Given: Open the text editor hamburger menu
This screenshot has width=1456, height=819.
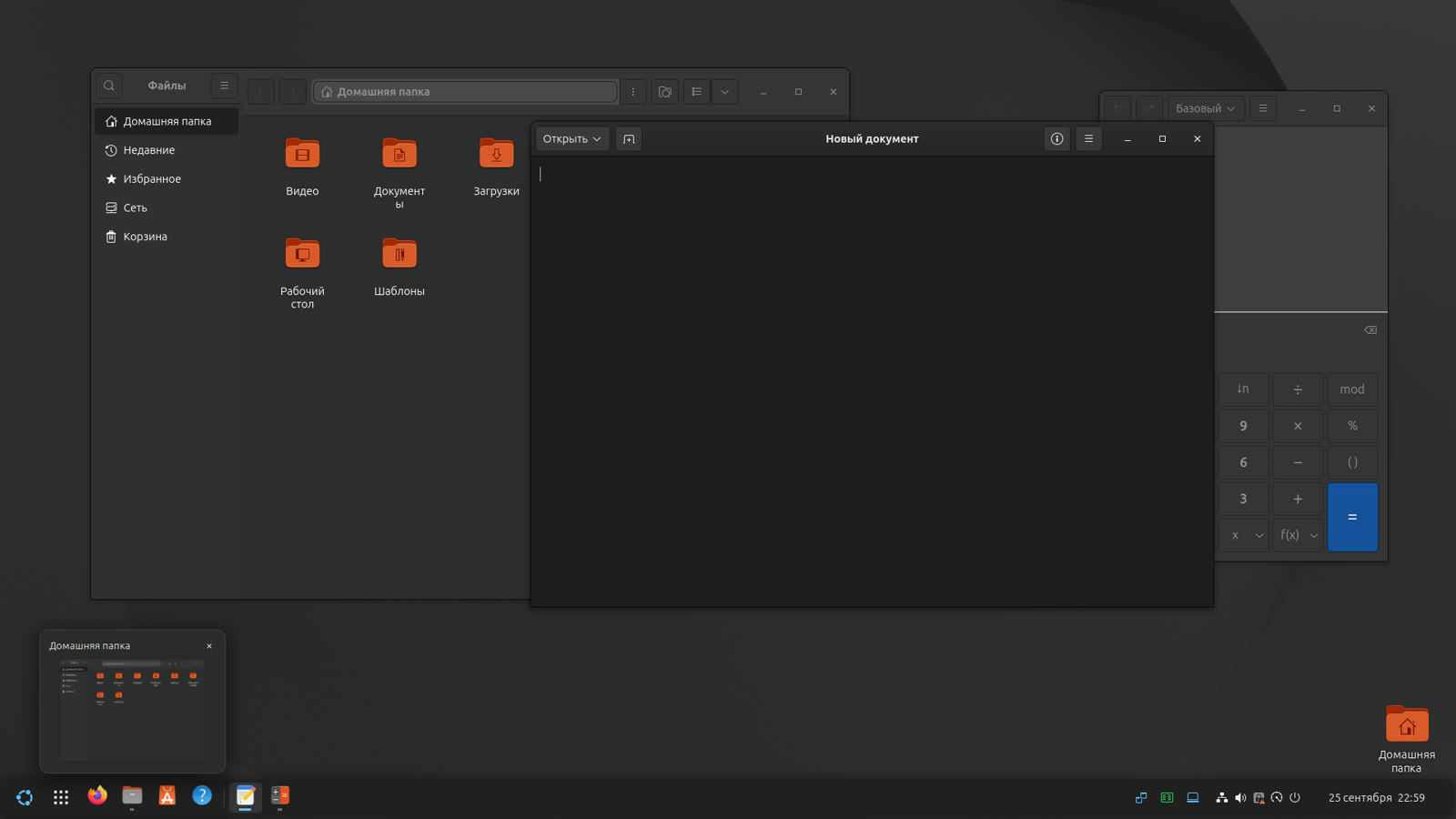Looking at the screenshot, I should click(1088, 139).
